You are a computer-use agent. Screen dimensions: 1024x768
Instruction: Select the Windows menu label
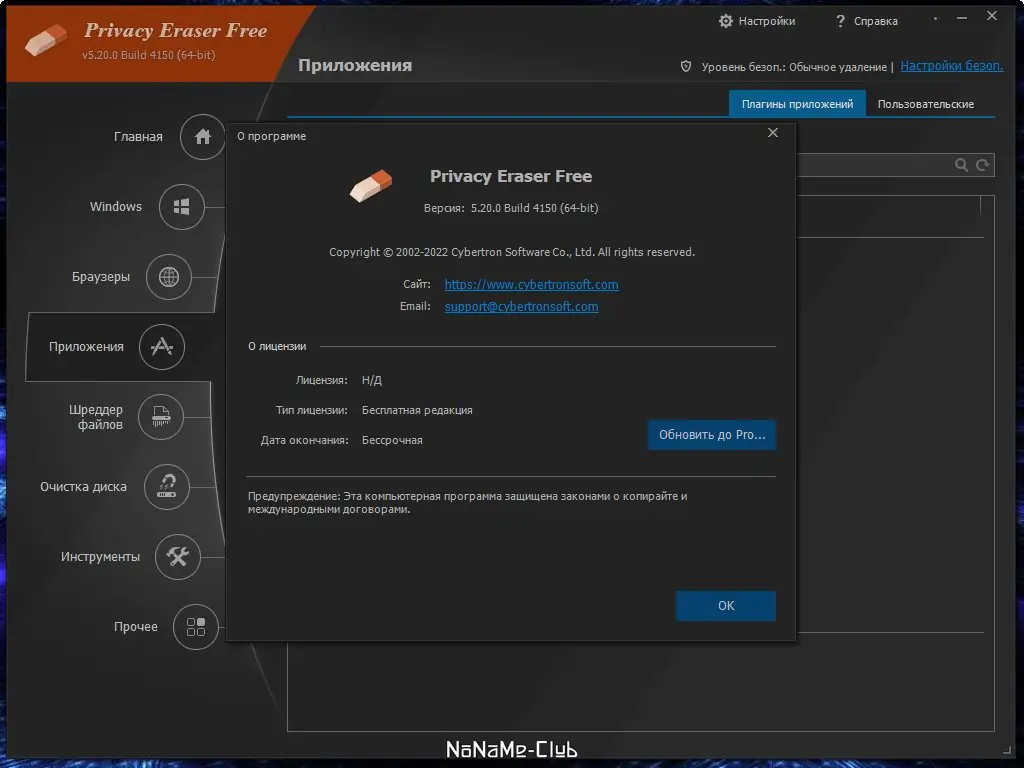pyautogui.click(x=116, y=206)
